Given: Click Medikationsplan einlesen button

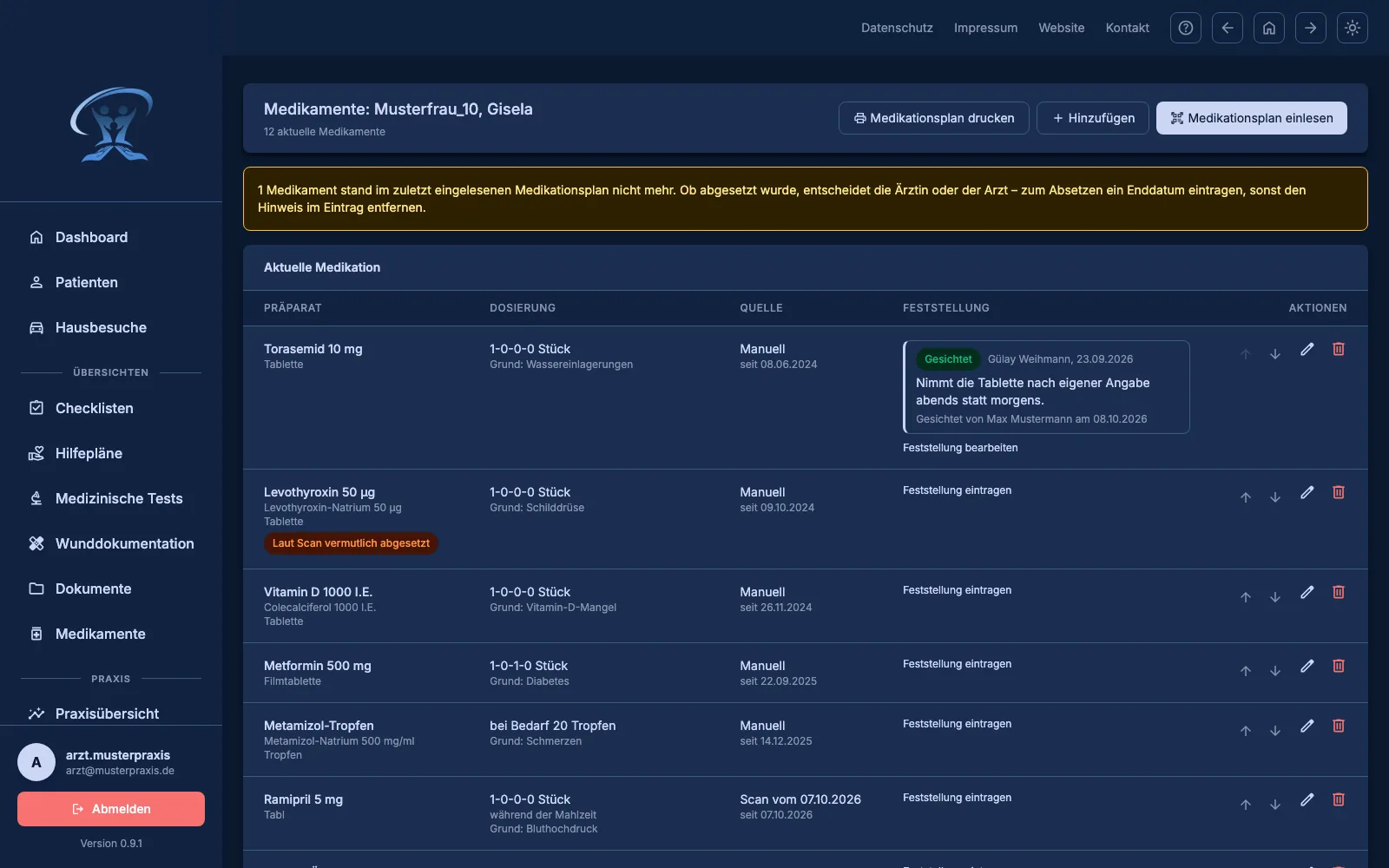Looking at the screenshot, I should pos(1251,118).
